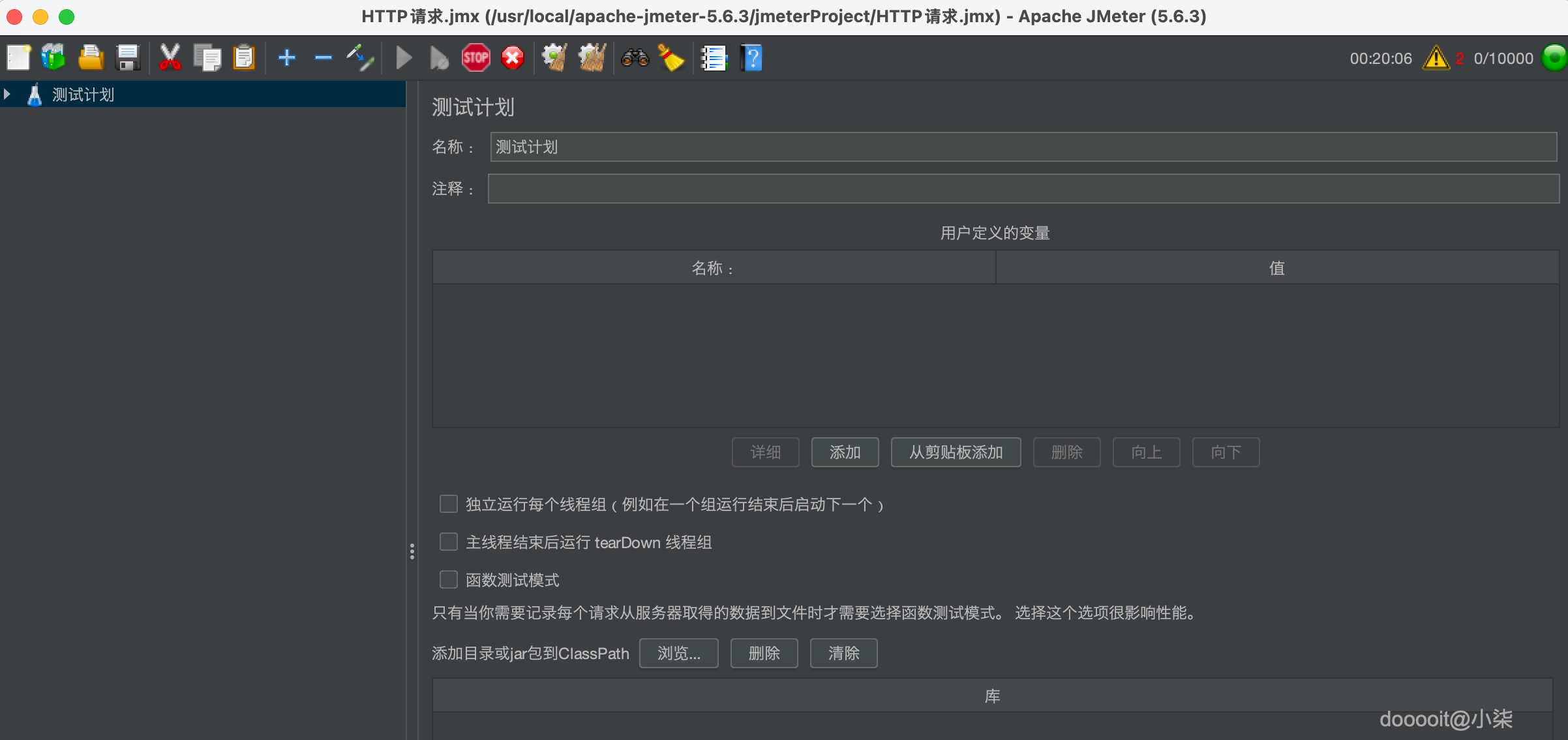This screenshot has width=1568, height=740.
Task: Open the Search dialog via the binoculars icon
Action: pyautogui.click(x=633, y=57)
